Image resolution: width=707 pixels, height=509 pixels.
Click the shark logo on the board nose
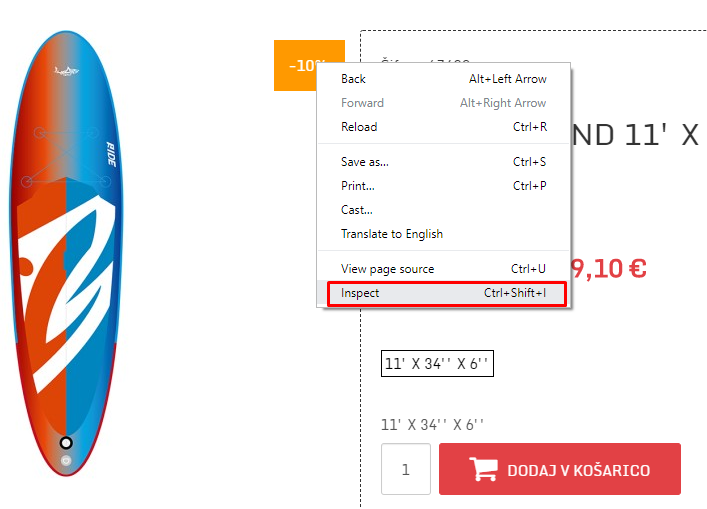pos(66,71)
